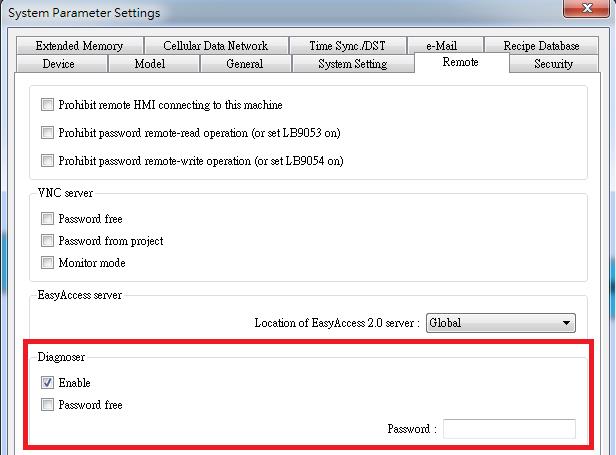Click the Diagnoser Password input field

tap(509, 429)
